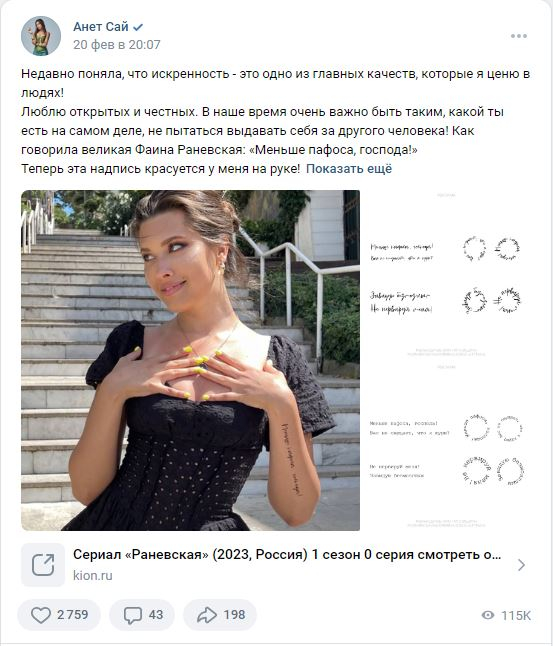Screen dimensions: 553x646
Task: Click the 2 759 likes count
Action: tap(73, 615)
